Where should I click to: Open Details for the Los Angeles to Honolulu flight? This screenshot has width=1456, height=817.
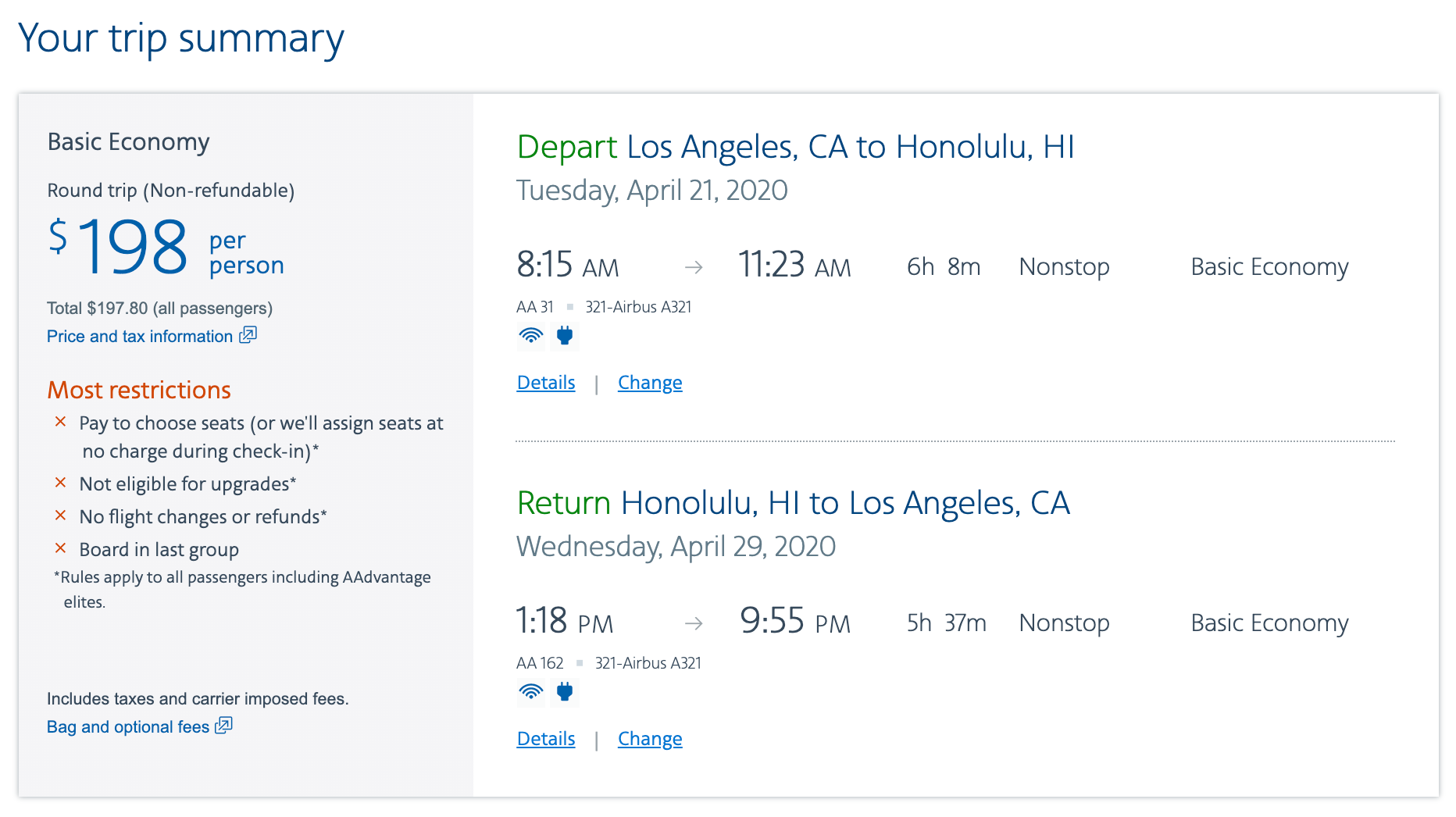pyautogui.click(x=546, y=383)
